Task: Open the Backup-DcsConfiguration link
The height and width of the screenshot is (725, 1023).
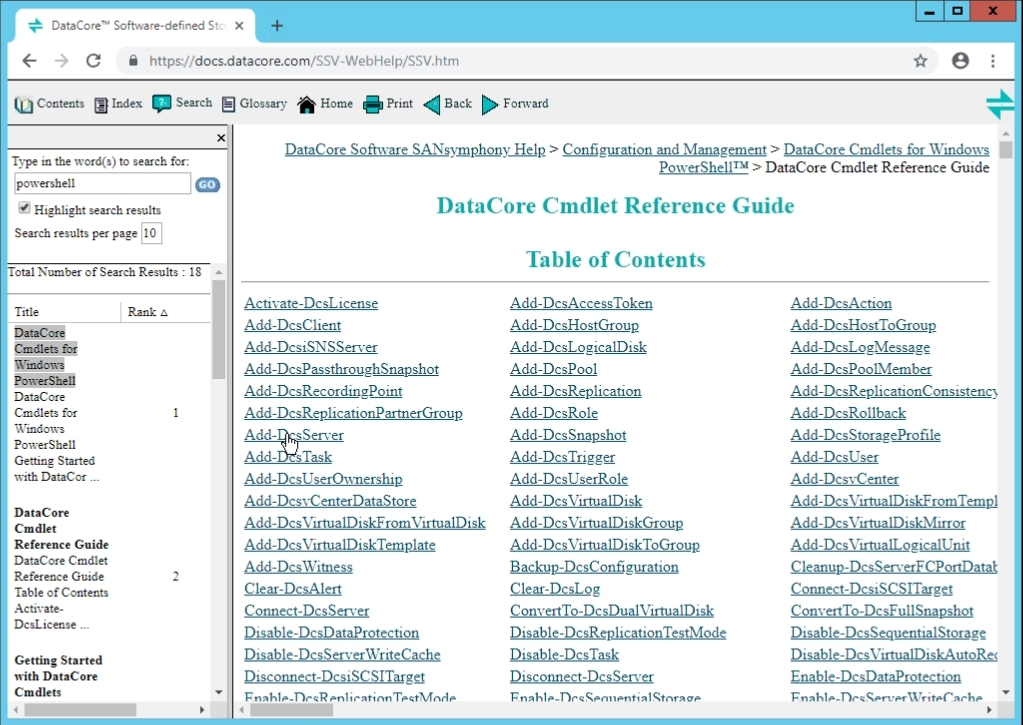Action: click(594, 566)
